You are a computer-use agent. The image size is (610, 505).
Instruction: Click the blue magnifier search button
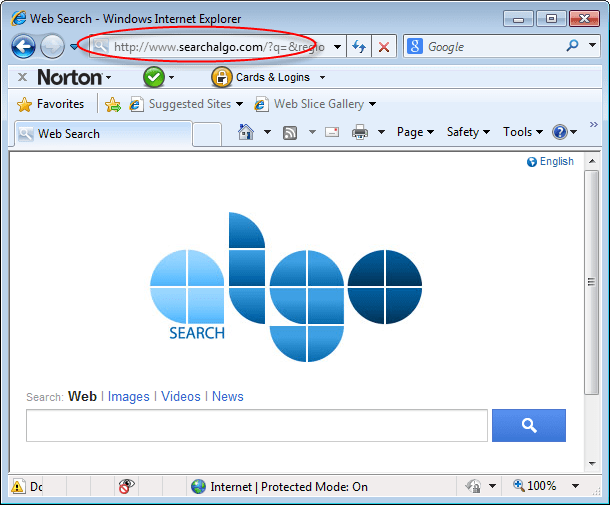coord(529,425)
